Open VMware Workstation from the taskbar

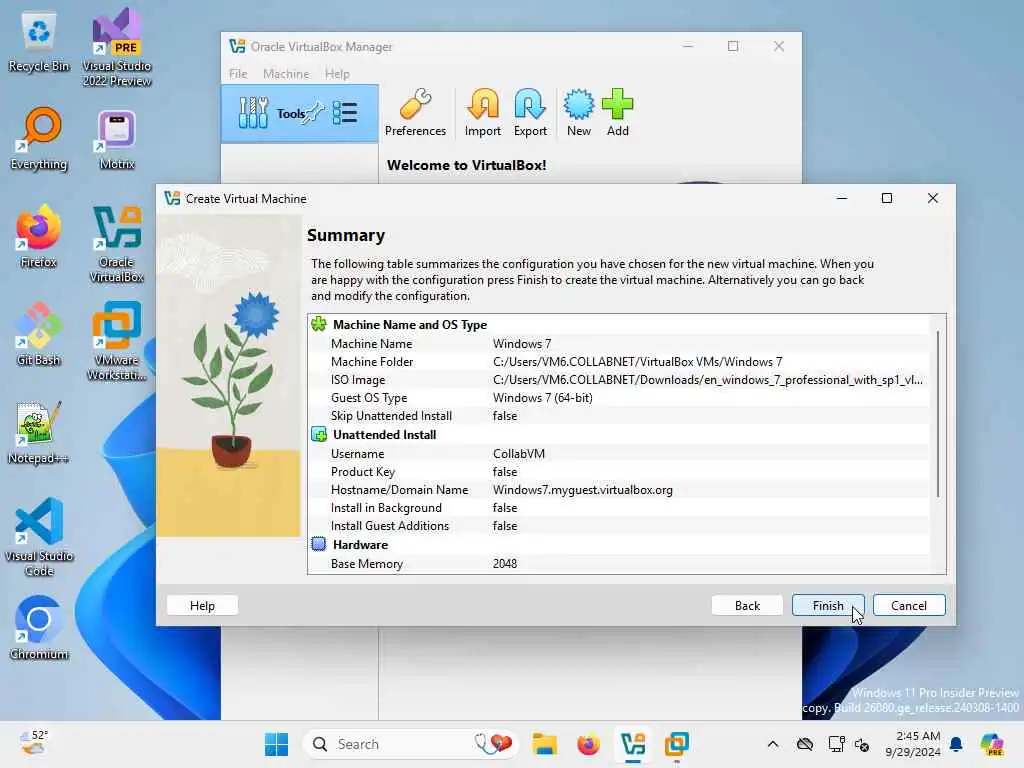(677, 744)
